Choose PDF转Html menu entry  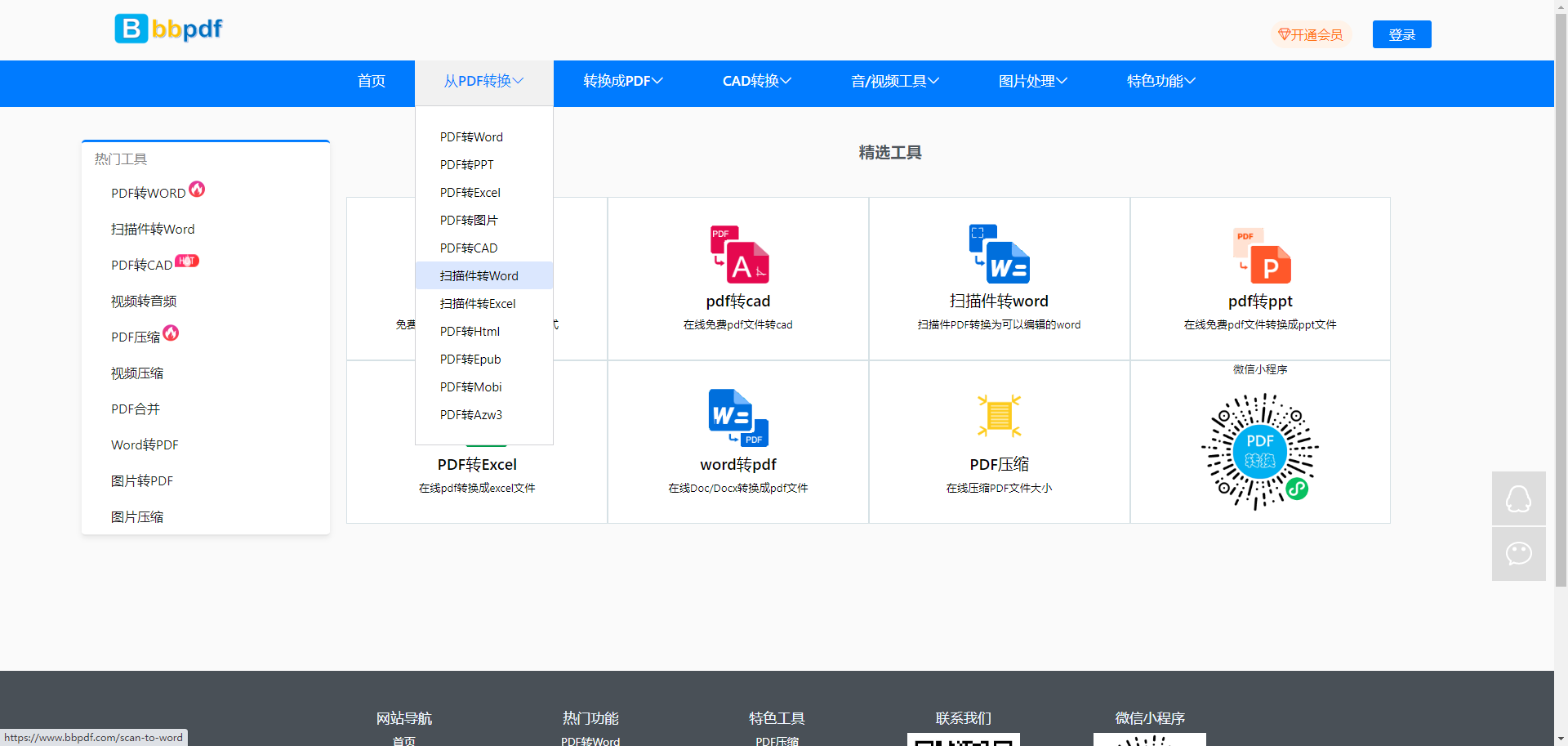(484, 331)
